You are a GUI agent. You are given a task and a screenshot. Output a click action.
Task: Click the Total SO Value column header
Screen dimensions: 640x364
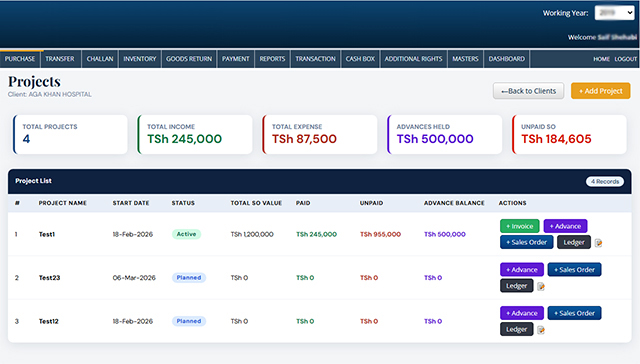(x=256, y=203)
